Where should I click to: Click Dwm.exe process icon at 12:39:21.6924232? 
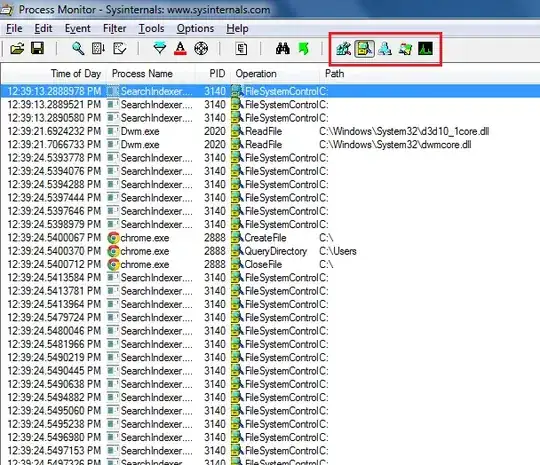point(113,131)
